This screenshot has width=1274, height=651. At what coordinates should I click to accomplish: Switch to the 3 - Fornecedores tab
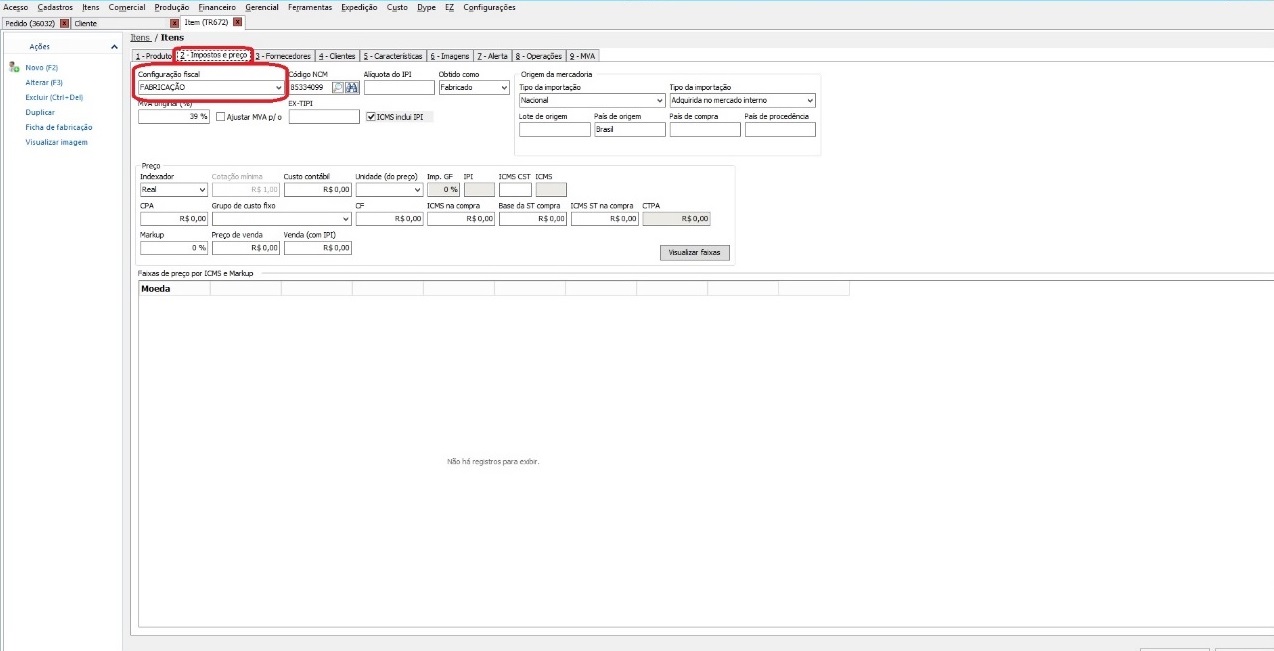coord(283,56)
